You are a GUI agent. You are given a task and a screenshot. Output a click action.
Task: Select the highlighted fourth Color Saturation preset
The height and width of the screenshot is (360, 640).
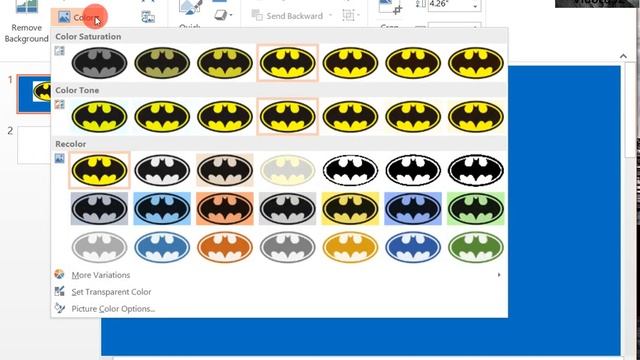pyautogui.click(x=287, y=63)
